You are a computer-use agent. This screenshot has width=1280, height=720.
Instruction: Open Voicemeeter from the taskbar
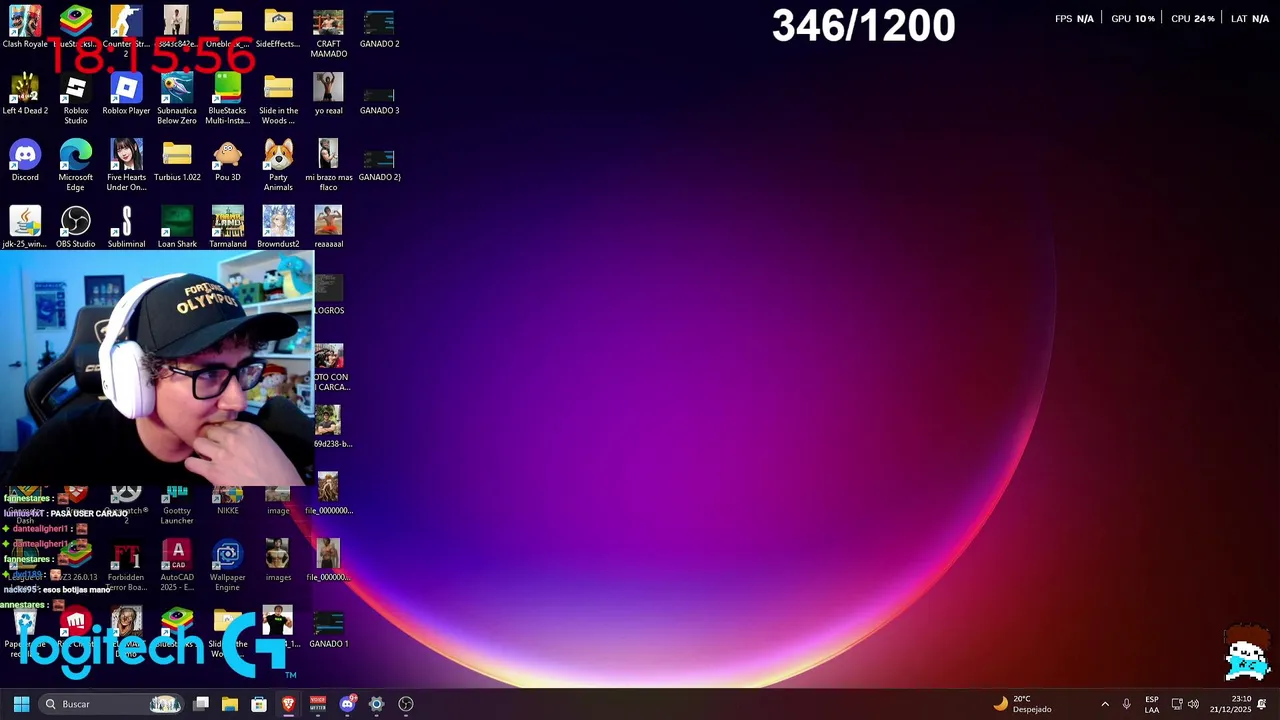pyautogui.click(x=318, y=704)
